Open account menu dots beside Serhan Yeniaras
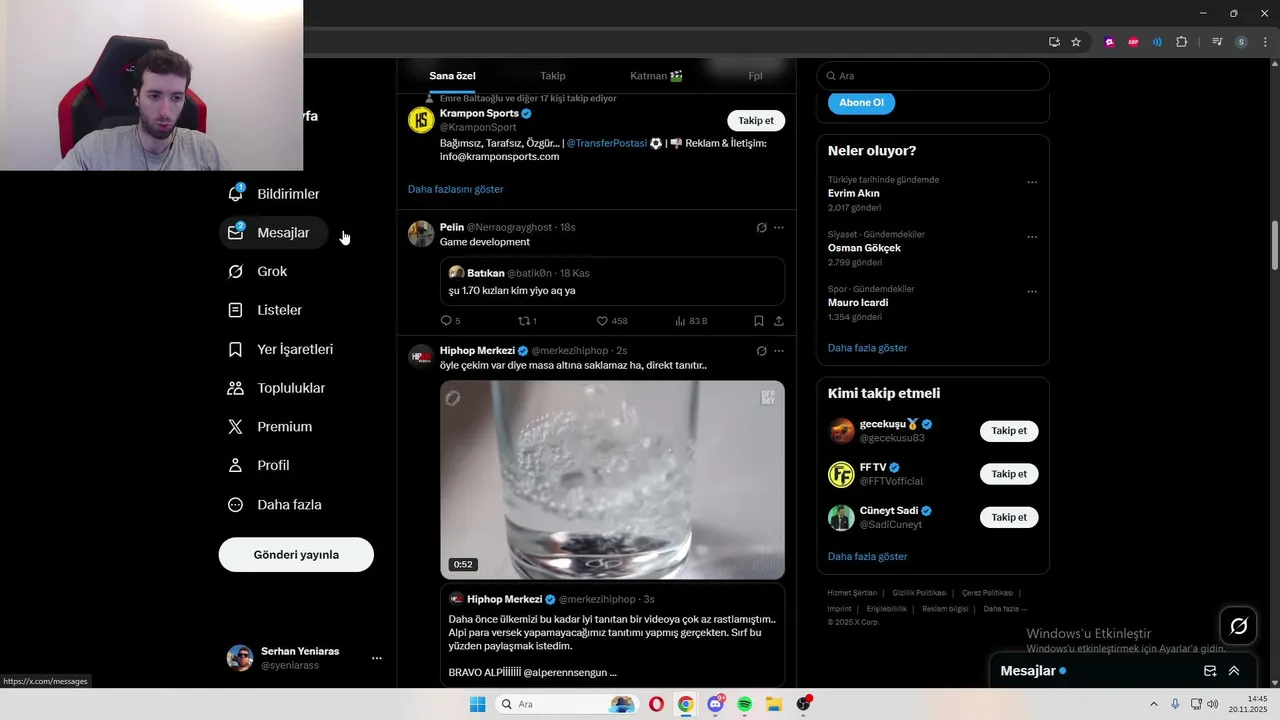The height and width of the screenshot is (720, 1280). tap(377, 658)
